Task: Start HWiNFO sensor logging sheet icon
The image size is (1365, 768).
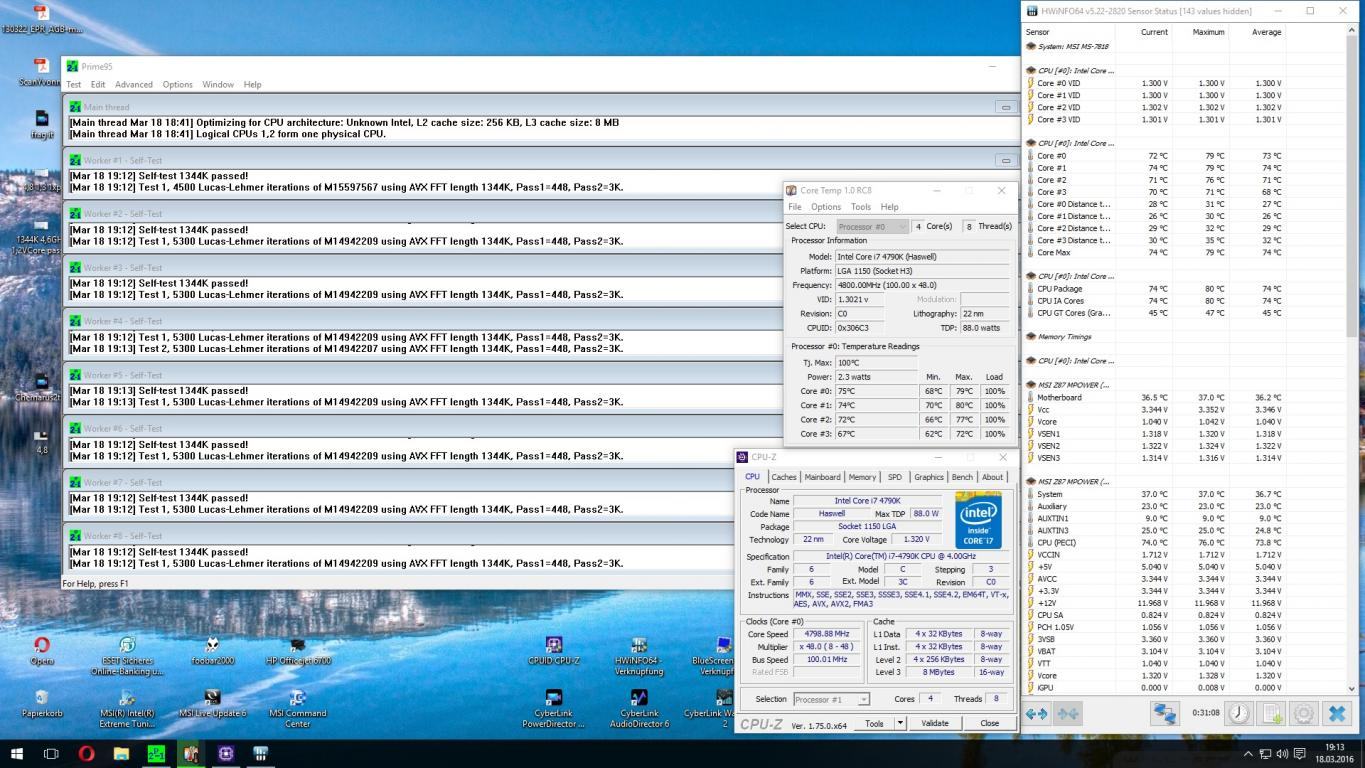Action: point(1271,713)
